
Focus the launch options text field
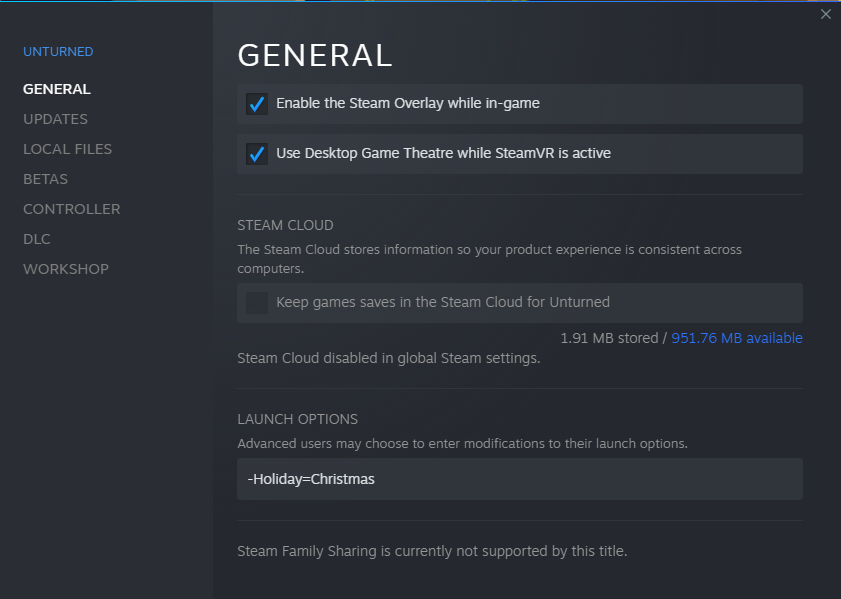coord(519,479)
